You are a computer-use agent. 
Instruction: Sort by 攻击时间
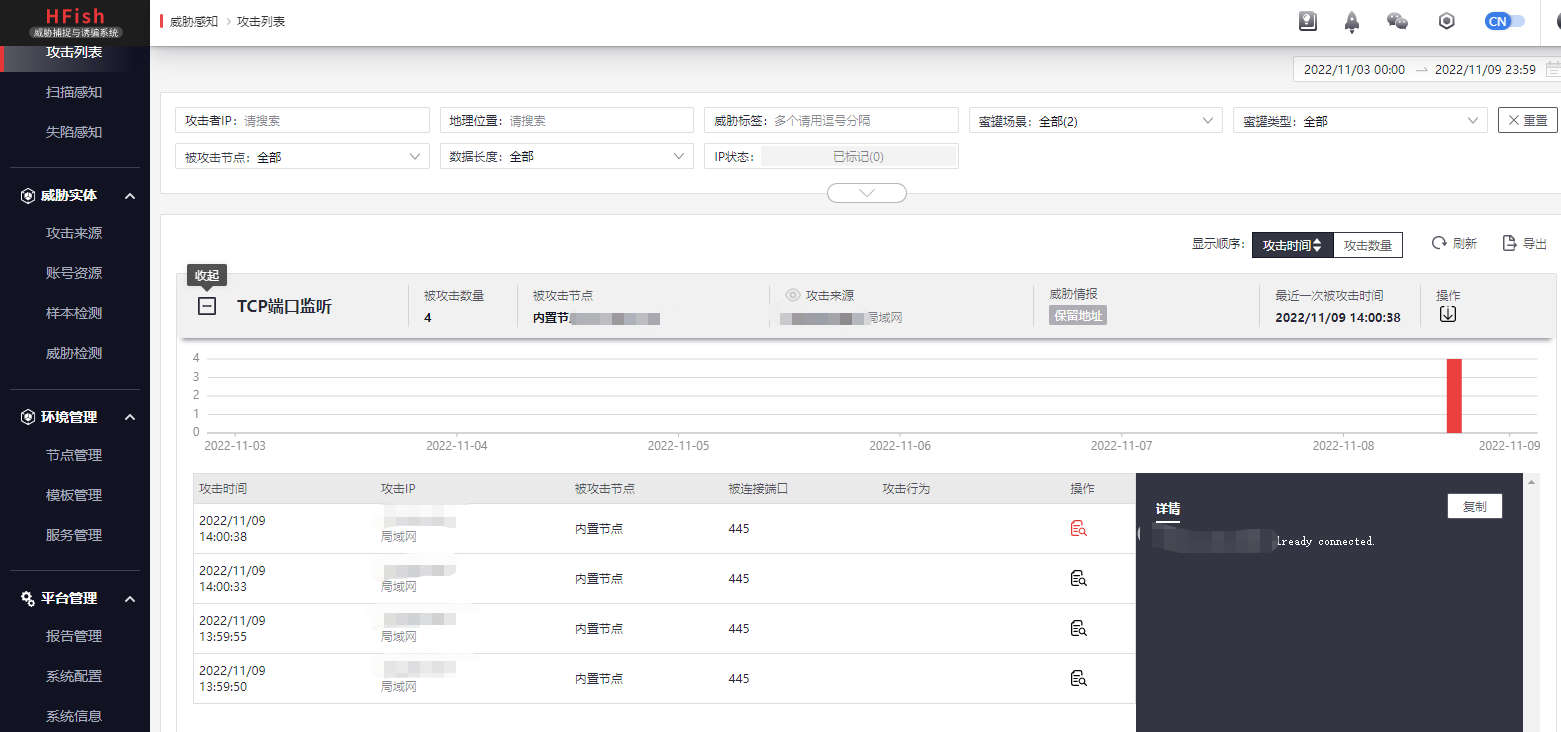click(1292, 245)
